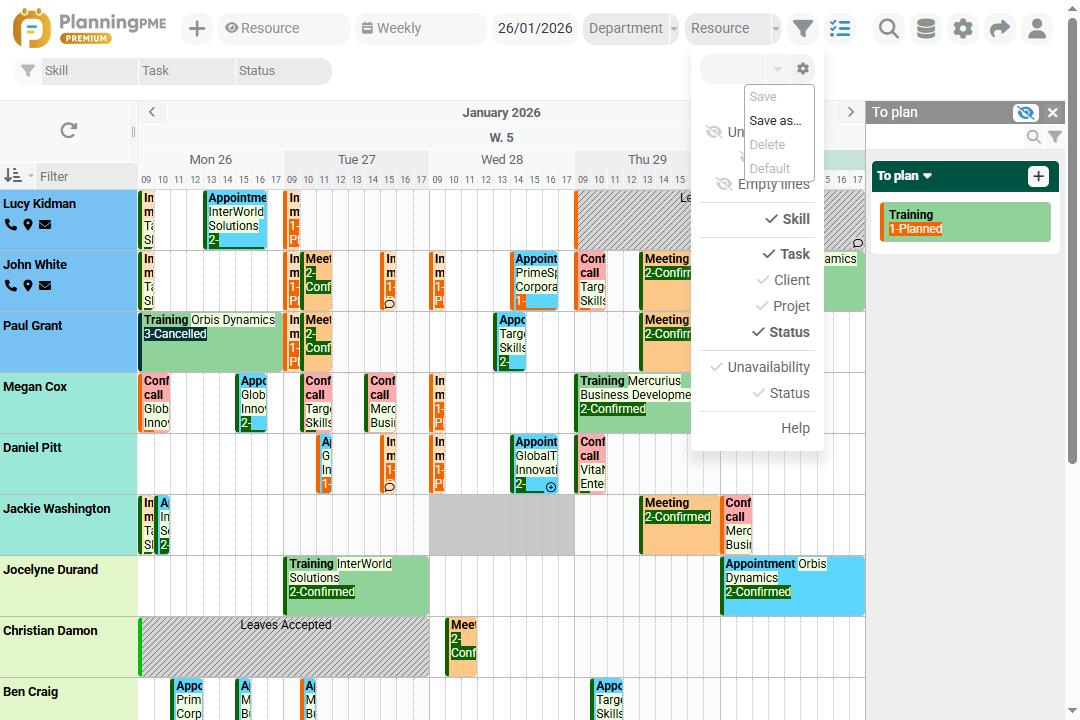The image size is (1080, 720).
Task: Click the refresh planning icon
Action: (68, 130)
